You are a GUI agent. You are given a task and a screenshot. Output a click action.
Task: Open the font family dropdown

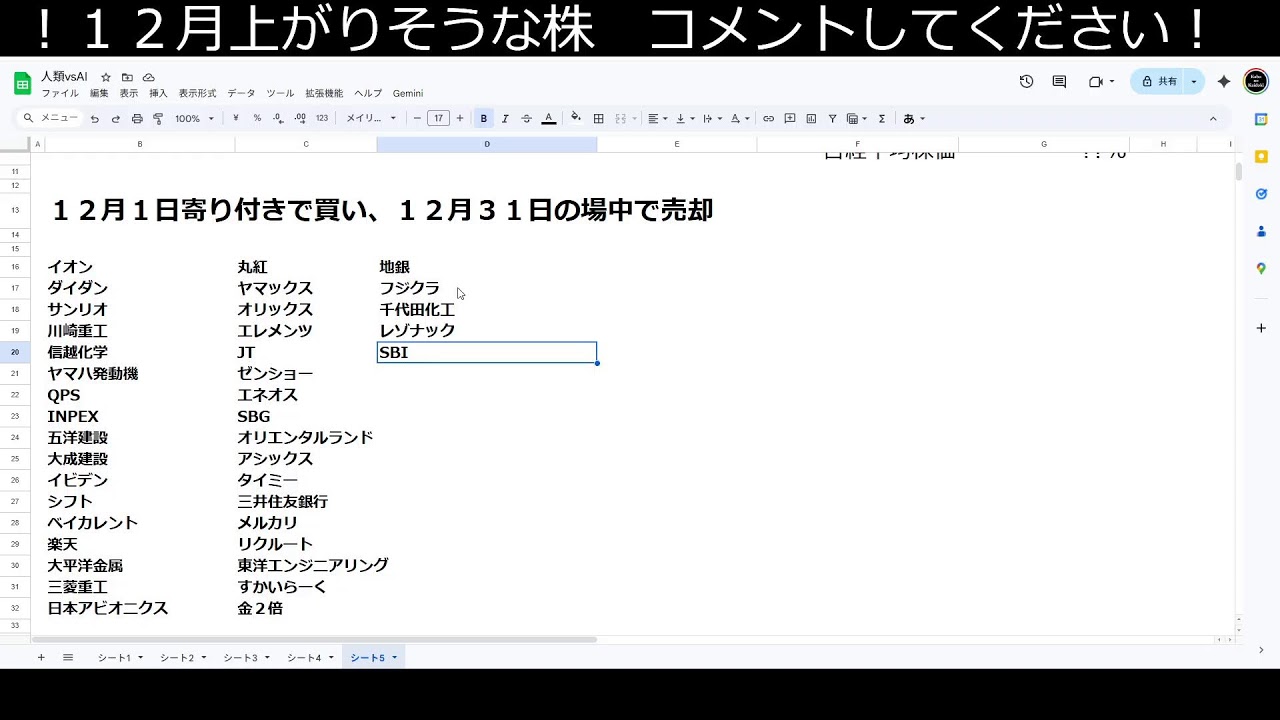coord(370,118)
